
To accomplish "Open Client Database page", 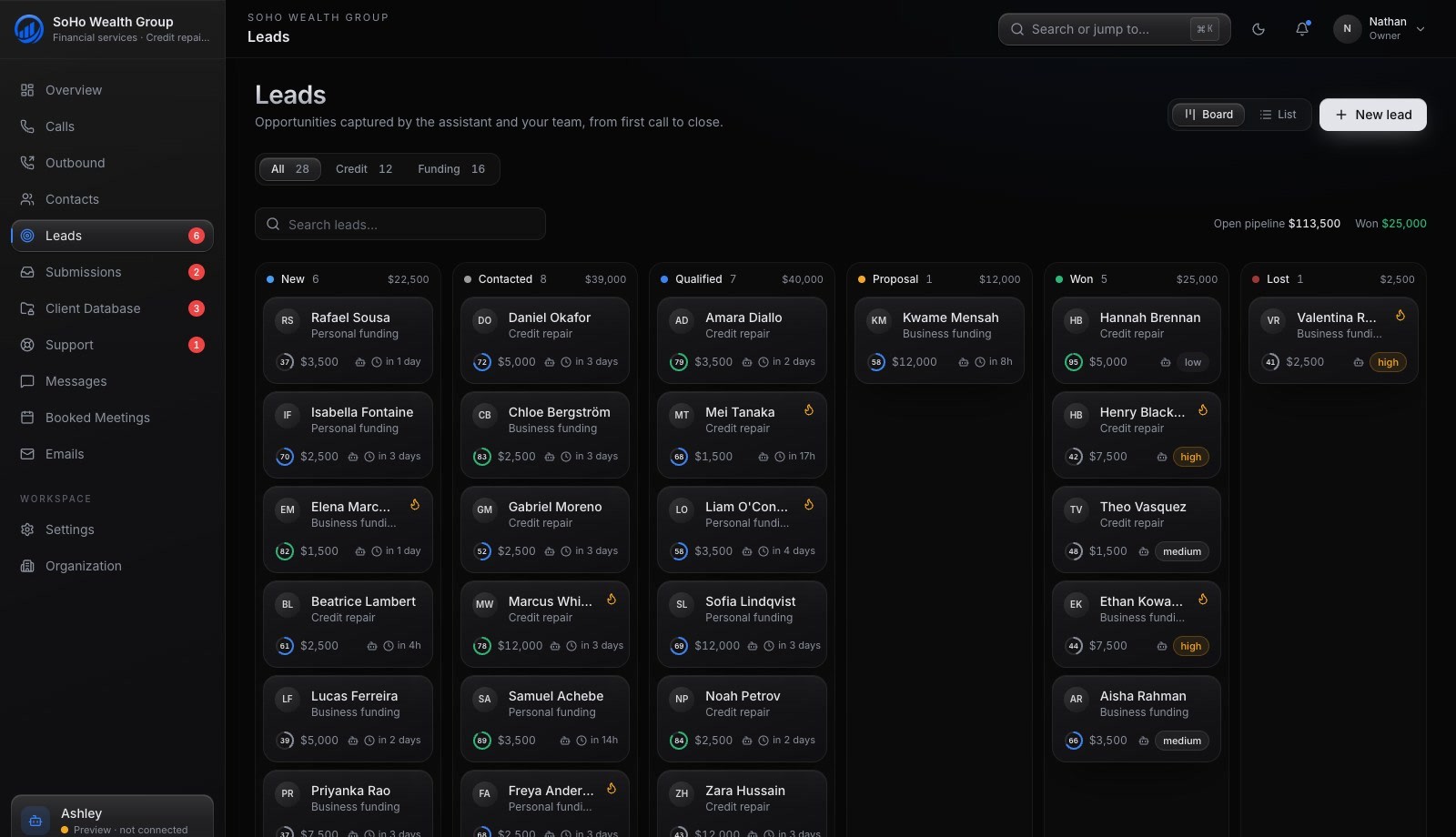I will (112, 308).
